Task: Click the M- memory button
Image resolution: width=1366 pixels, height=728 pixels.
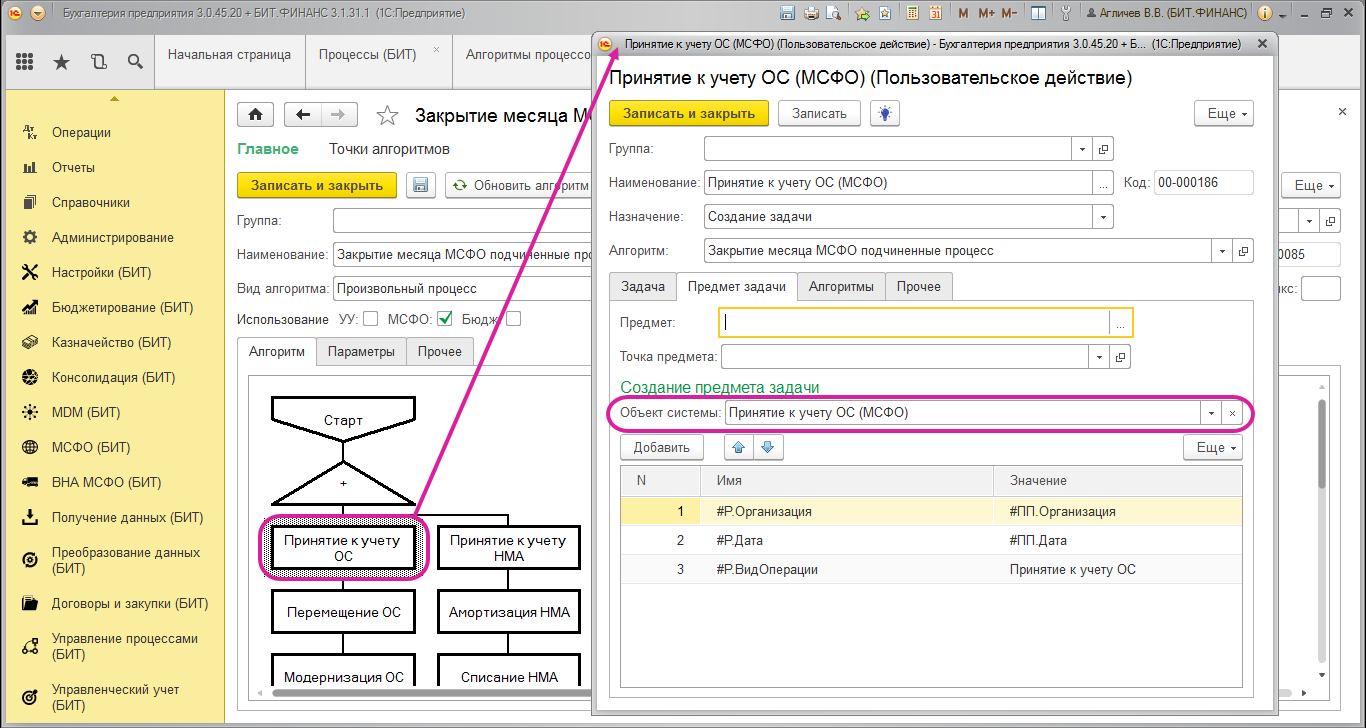Action: 1009,14
